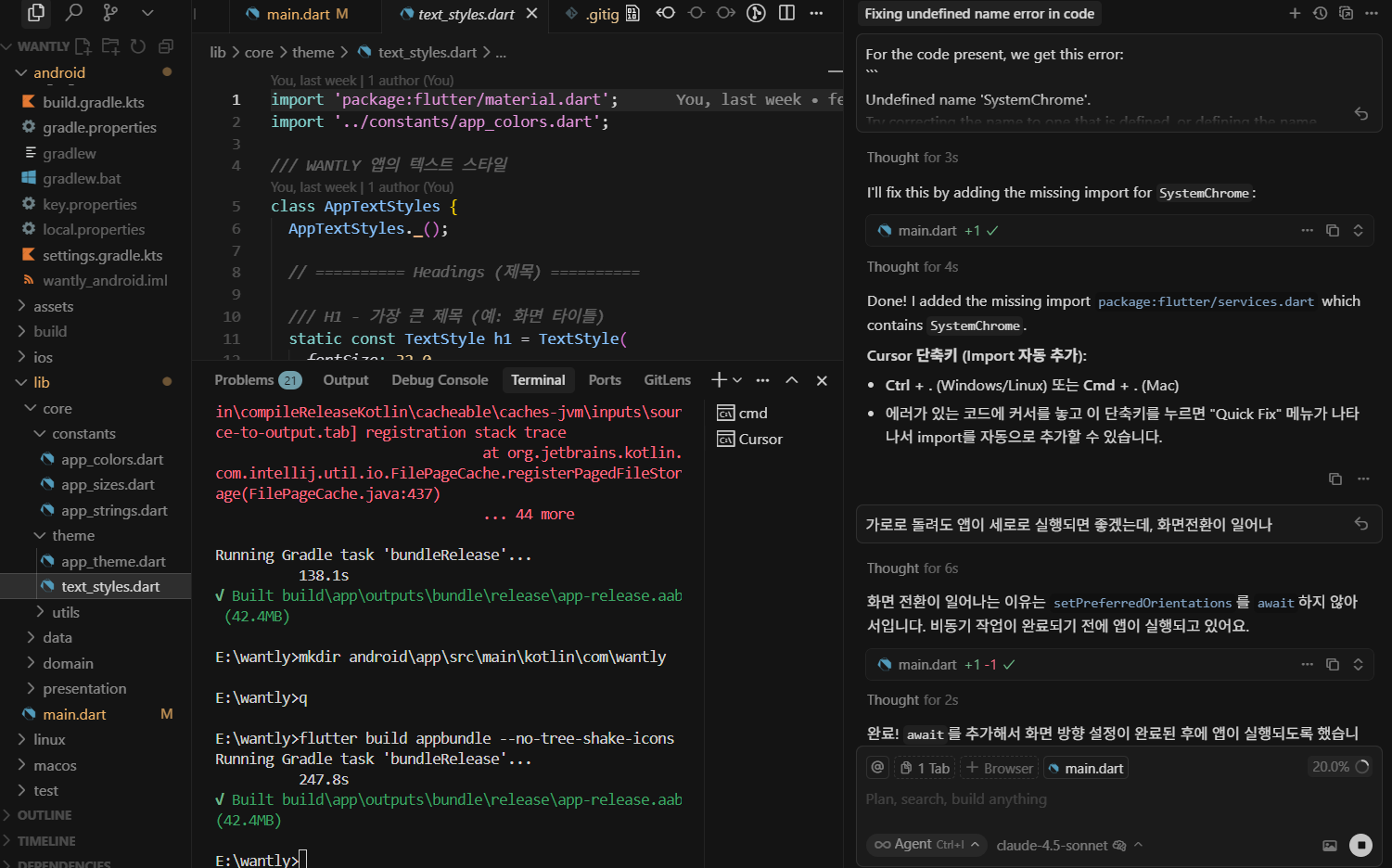Open the Source Control view icon
Image resolution: width=1392 pixels, height=868 pixels.
coord(110,13)
